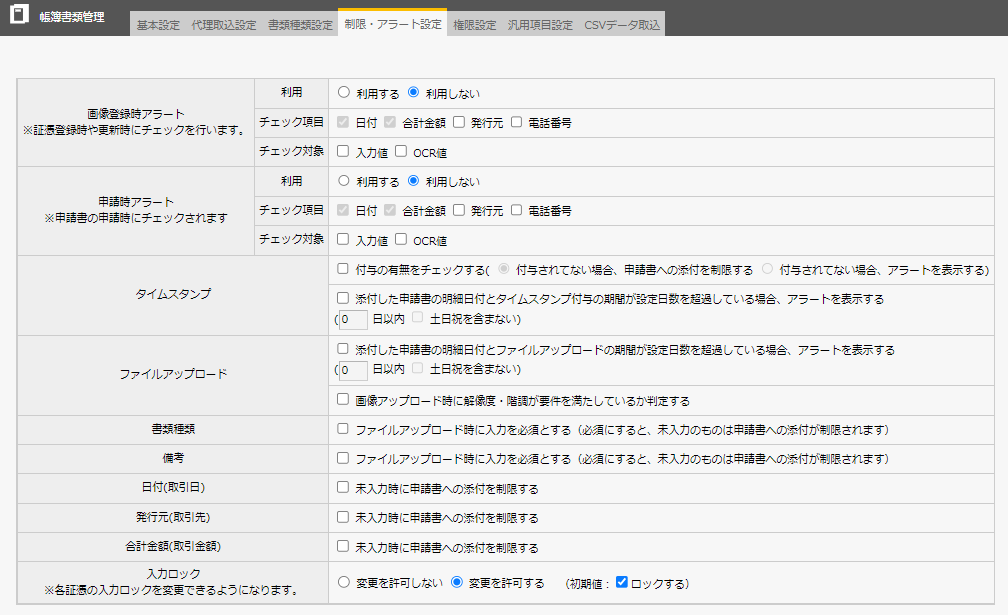
Task: Enable timestamp 付与の有無をチェックする checkbox
Action: (343, 270)
